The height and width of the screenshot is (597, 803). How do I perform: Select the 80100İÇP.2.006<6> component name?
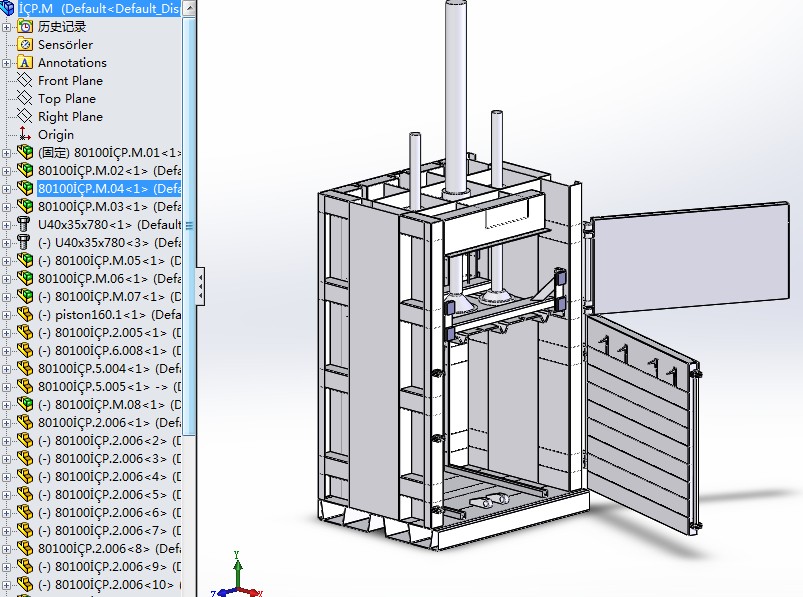109,513
